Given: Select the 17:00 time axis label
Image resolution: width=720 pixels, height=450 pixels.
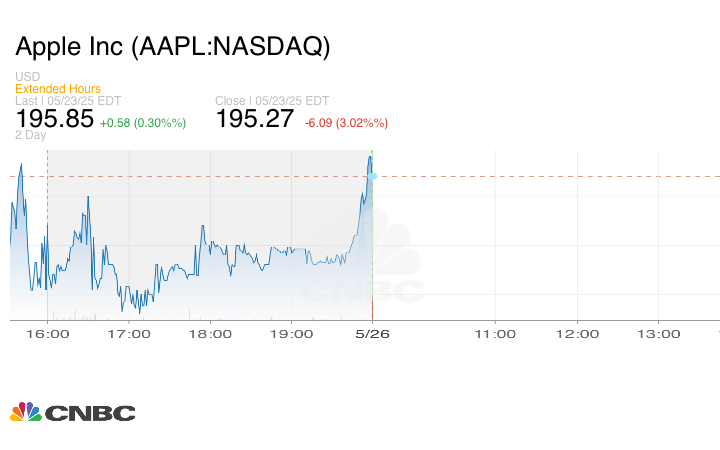Looking at the screenshot, I should pos(130,334).
